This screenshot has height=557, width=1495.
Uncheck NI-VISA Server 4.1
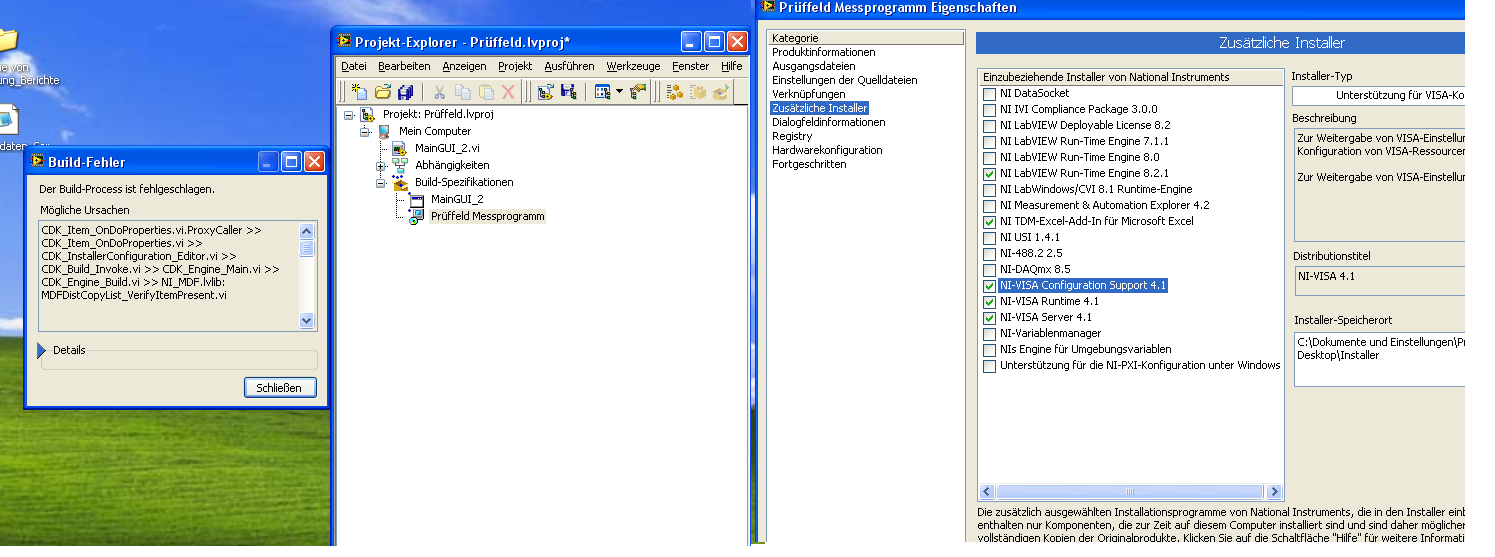(990, 318)
